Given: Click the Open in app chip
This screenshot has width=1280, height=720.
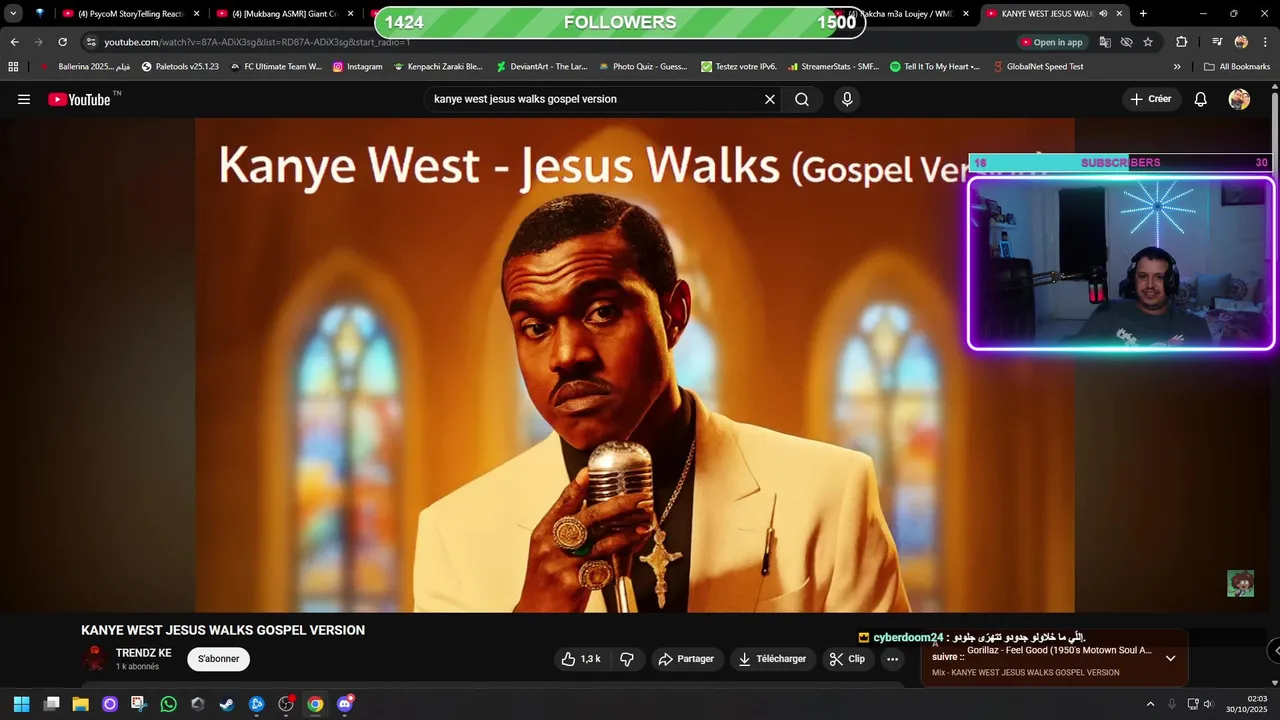Looking at the screenshot, I should tap(1052, 42).
